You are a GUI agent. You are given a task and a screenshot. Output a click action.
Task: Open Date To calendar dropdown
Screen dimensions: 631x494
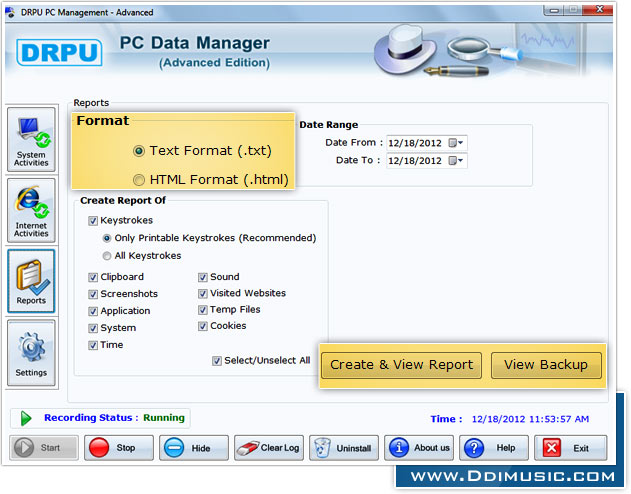(x=457, y=161)
